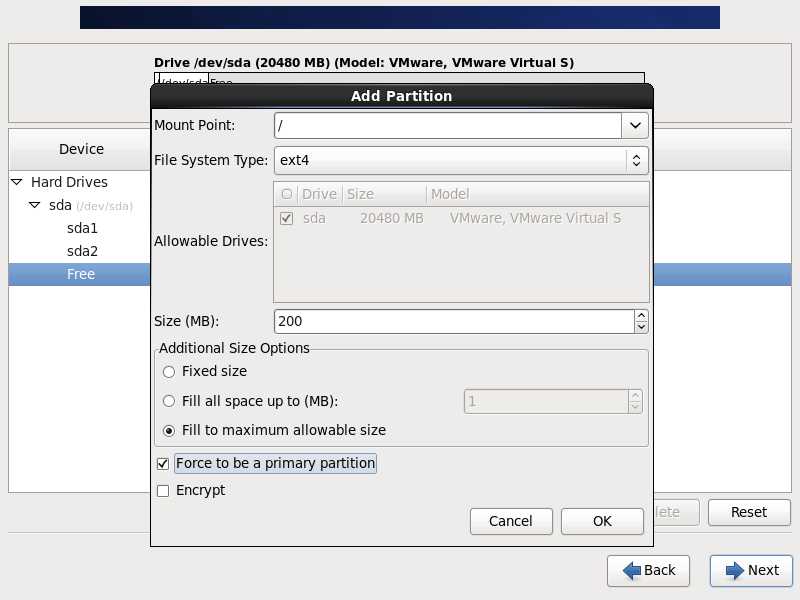This screenshot has width=800, height=600.
Task: Click the blue arrow icon on Next
Action: point(735,570)
